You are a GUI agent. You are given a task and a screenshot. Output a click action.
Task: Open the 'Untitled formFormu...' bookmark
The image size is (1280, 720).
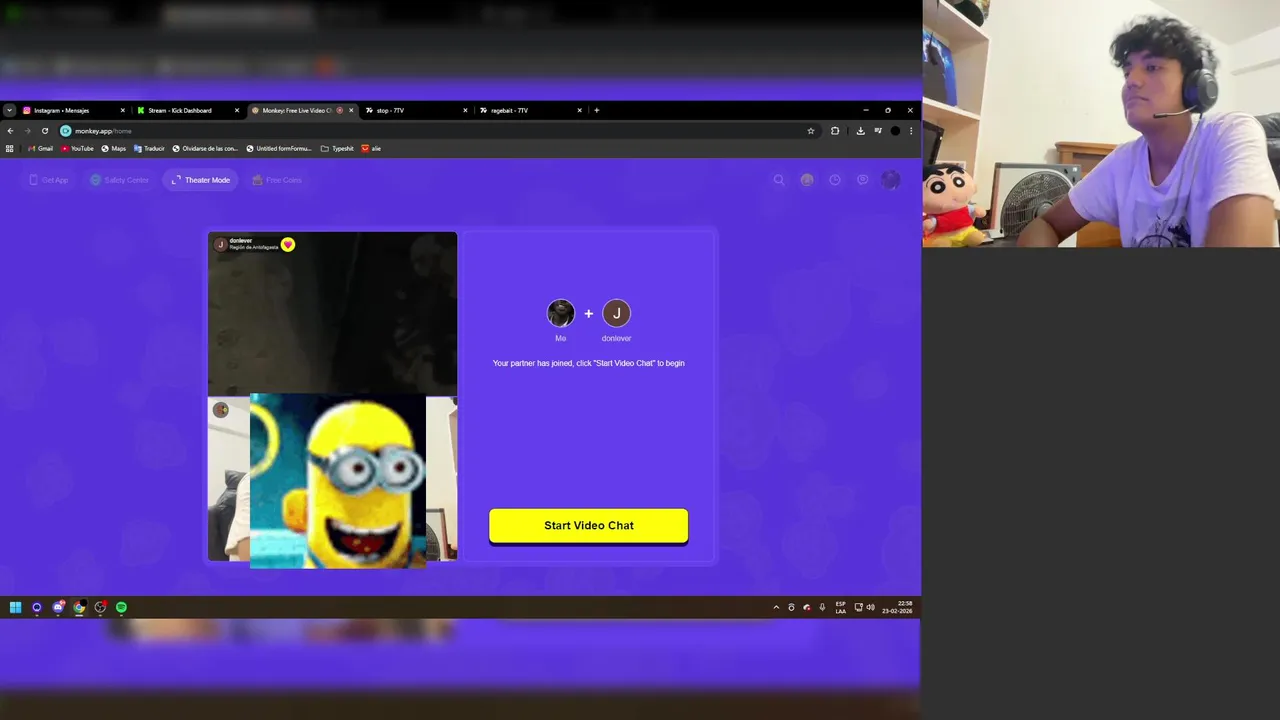click(279, 148)
